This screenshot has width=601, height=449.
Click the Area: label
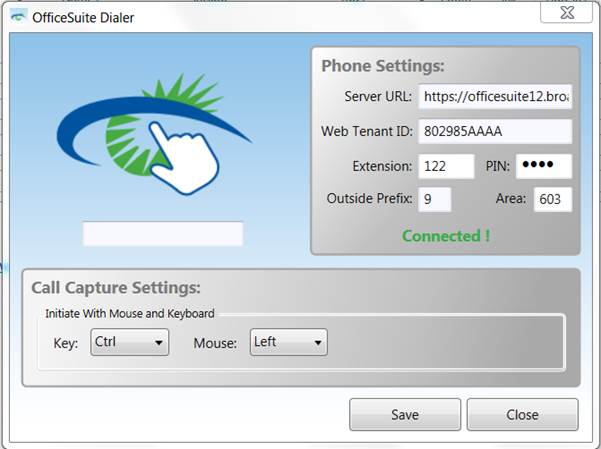pos(511,199)
